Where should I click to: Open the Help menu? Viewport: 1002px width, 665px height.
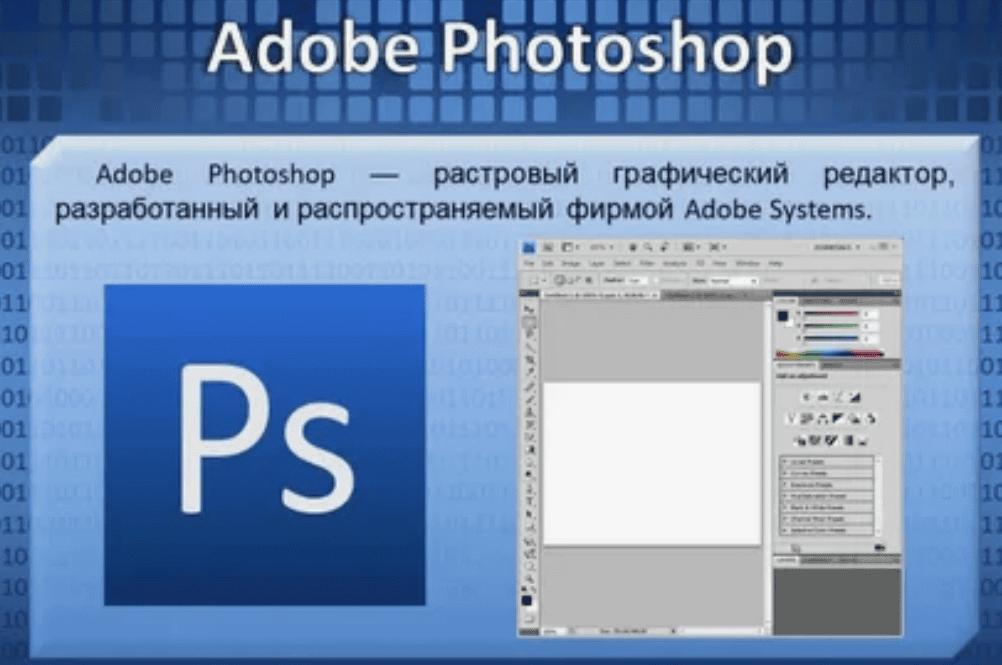[x=775, y=263]
